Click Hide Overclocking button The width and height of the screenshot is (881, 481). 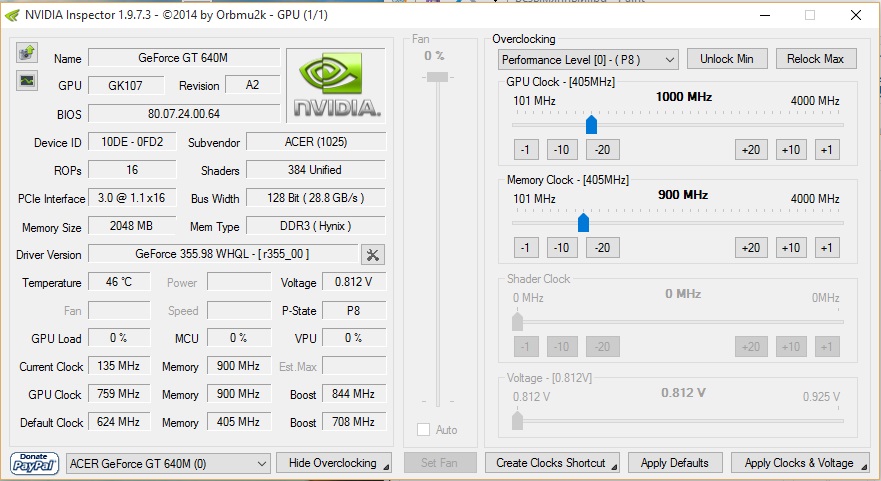(x=334, y=463)
